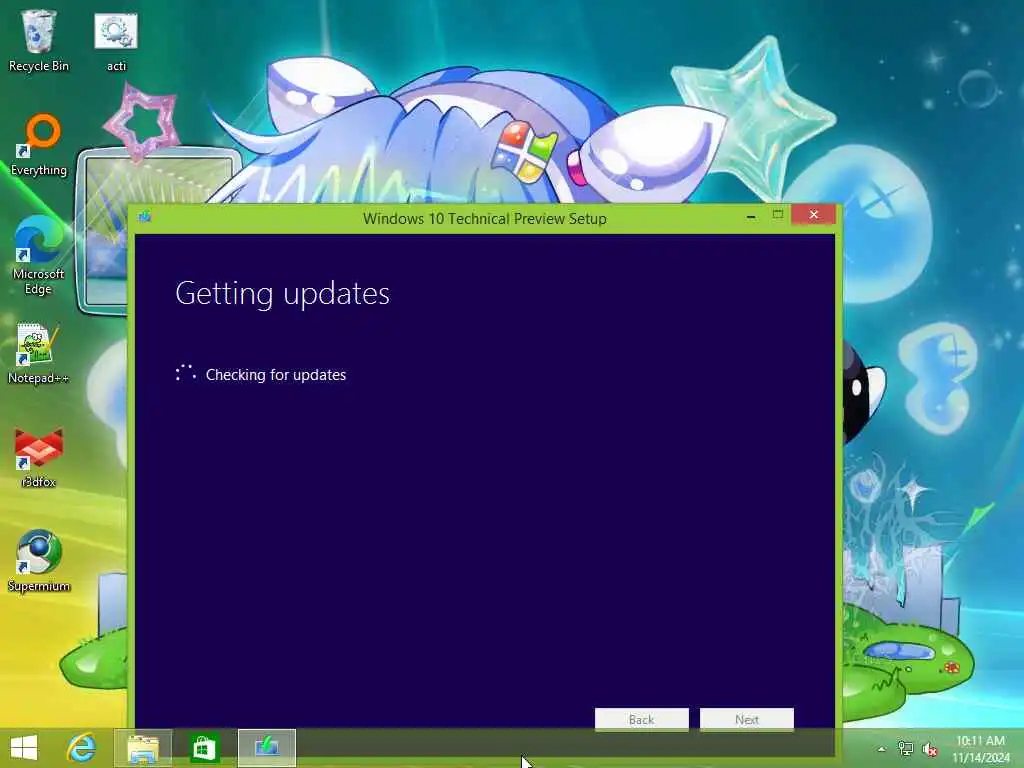Click the muted volume tray icon

929,749
